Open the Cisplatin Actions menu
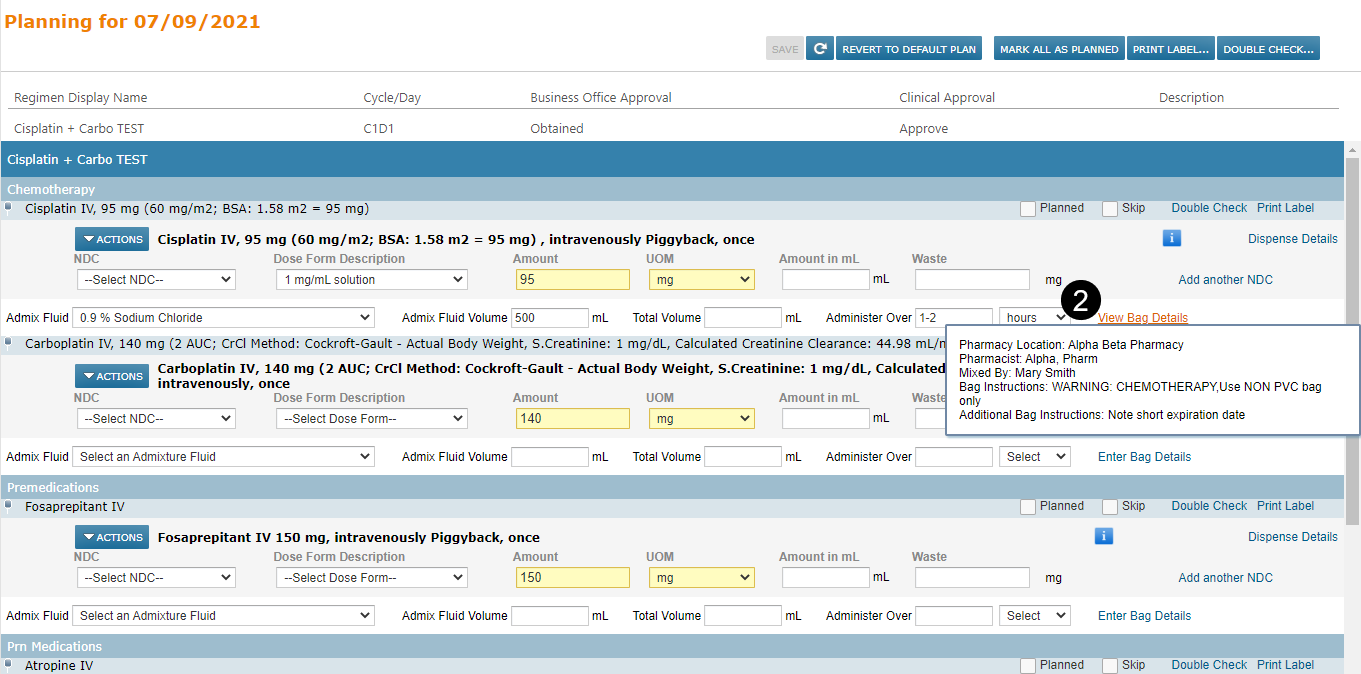 112,239
